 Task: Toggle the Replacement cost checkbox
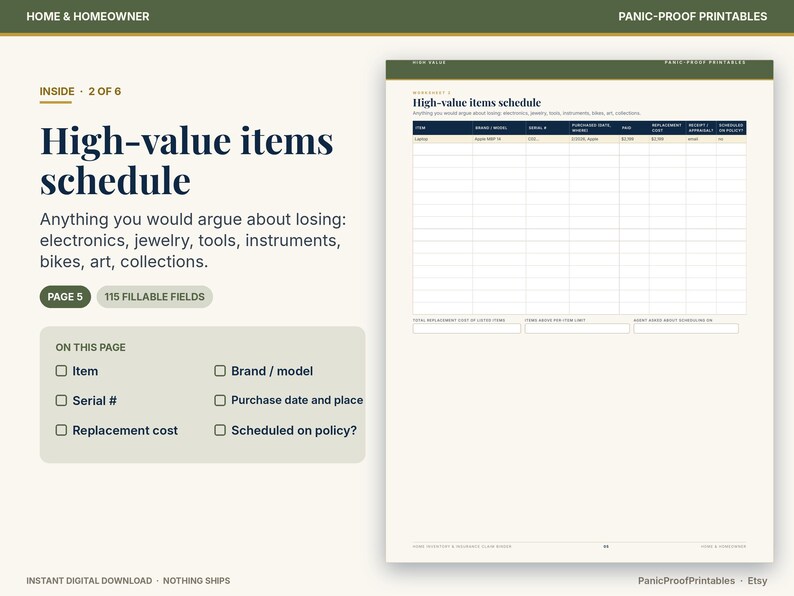[61, 430]
